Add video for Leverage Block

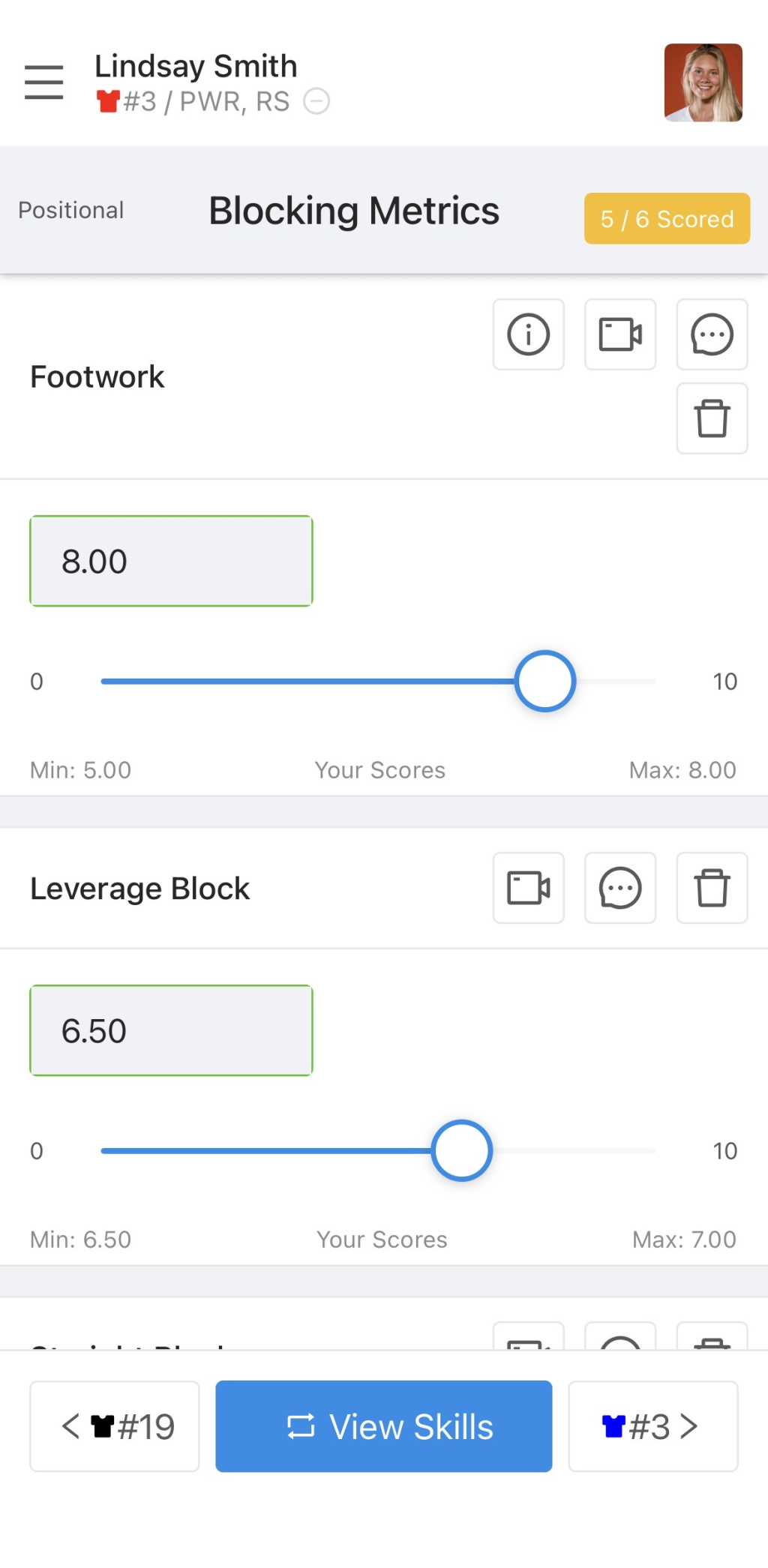click(x=528, y=888)
